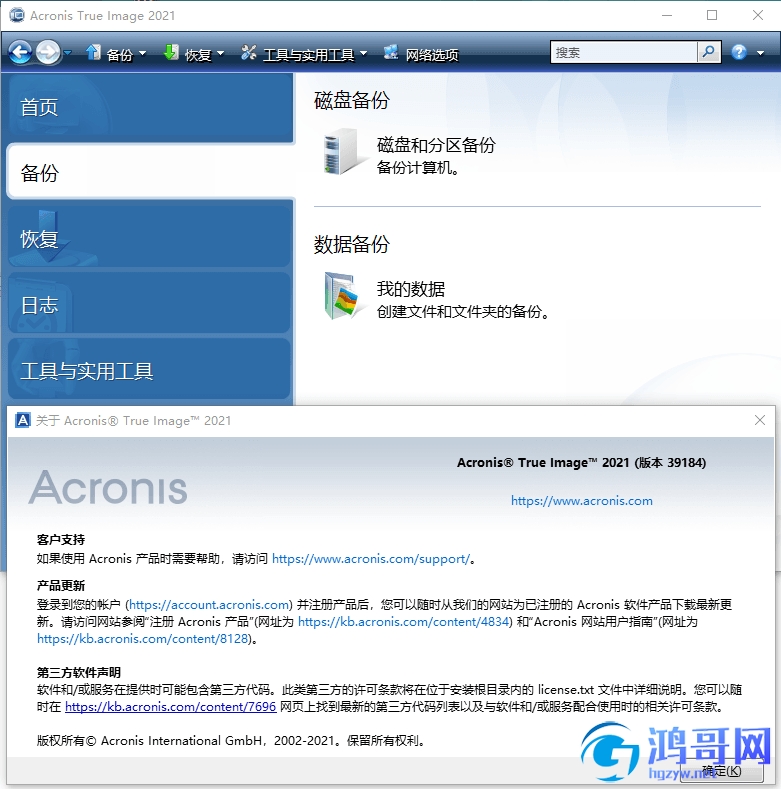
Task: Click the 备份 toolbar icon
Action: tap(93, 52)
